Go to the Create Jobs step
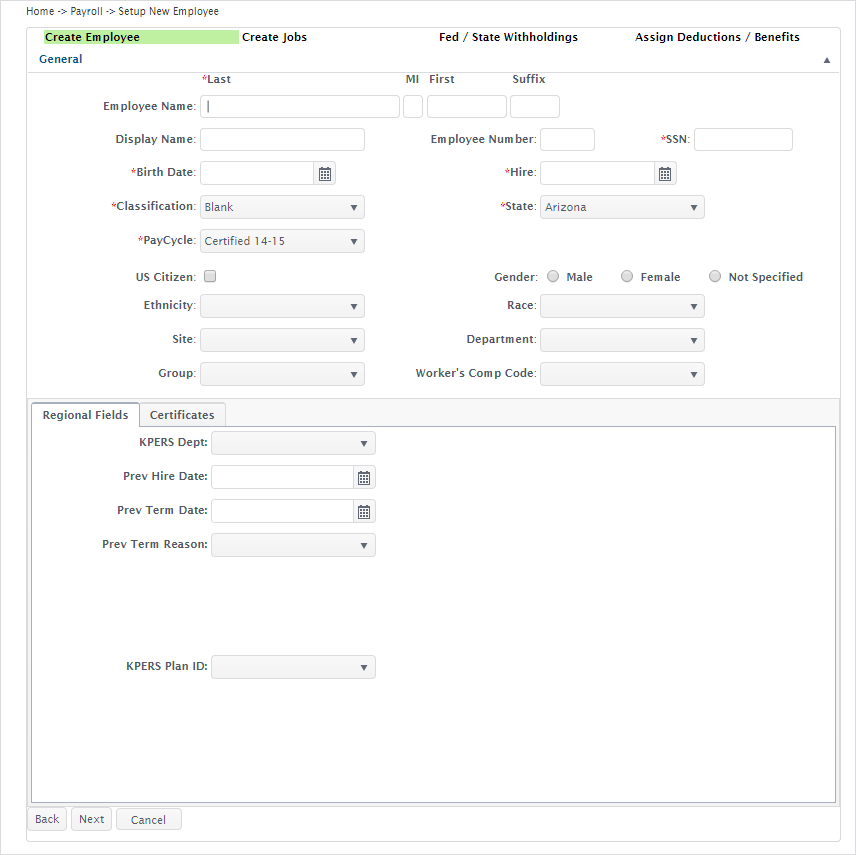 (x=274, y=37)
